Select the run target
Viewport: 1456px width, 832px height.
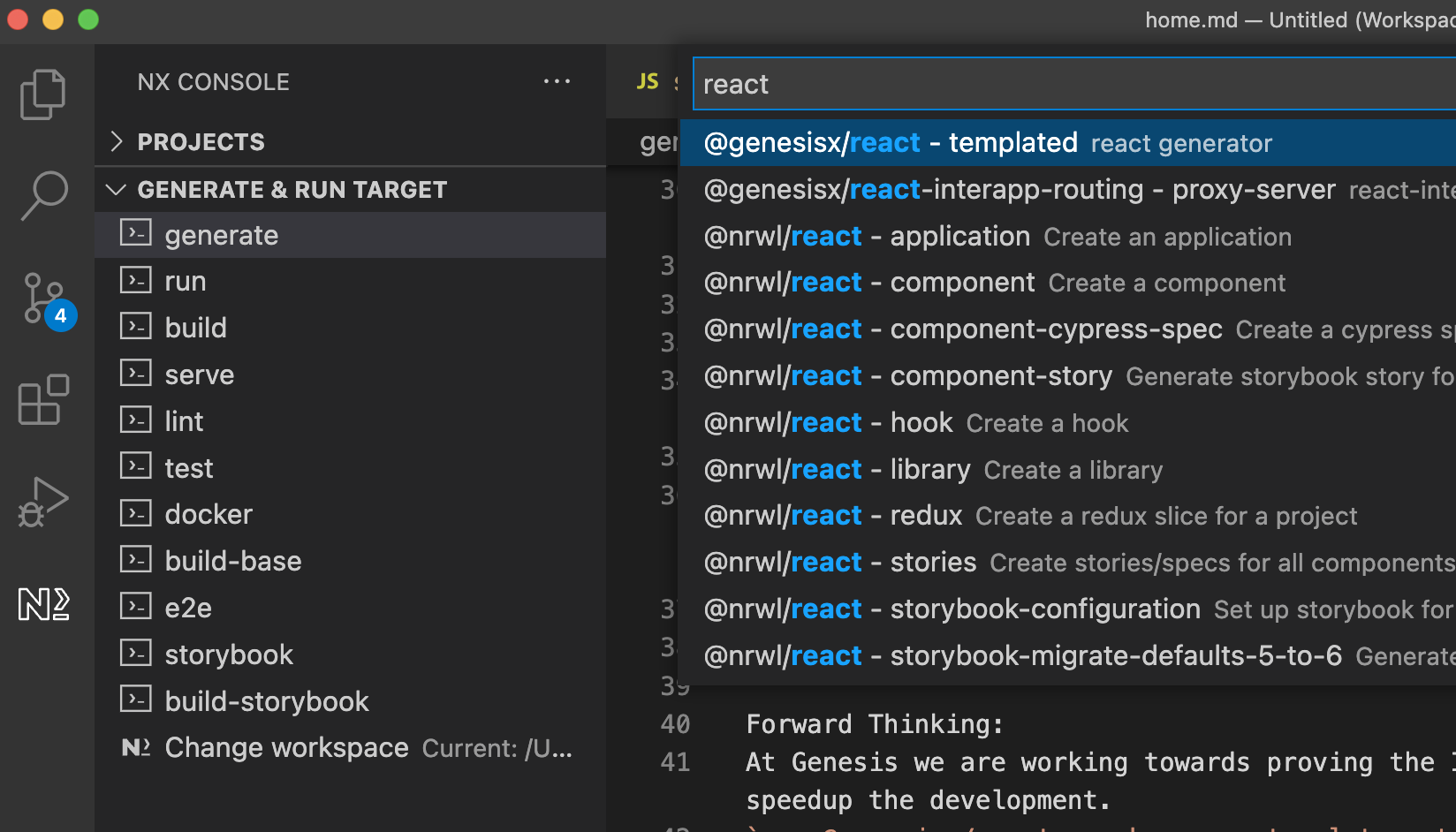350,281
